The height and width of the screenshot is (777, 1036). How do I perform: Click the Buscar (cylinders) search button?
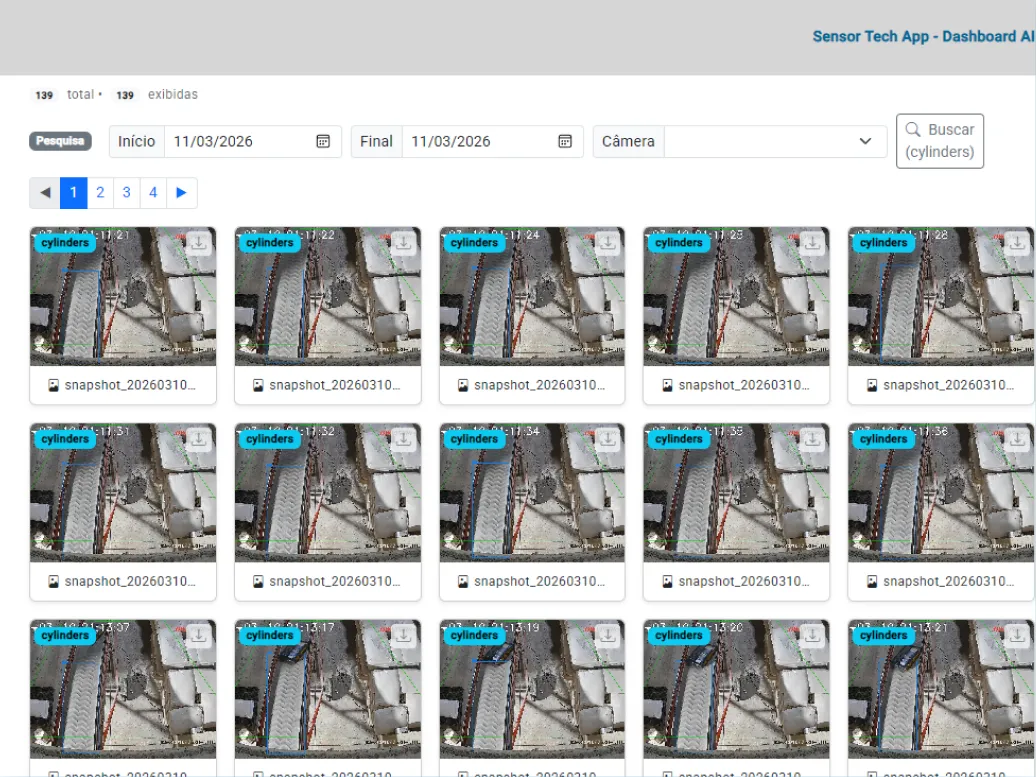click(x=939, y=141)
